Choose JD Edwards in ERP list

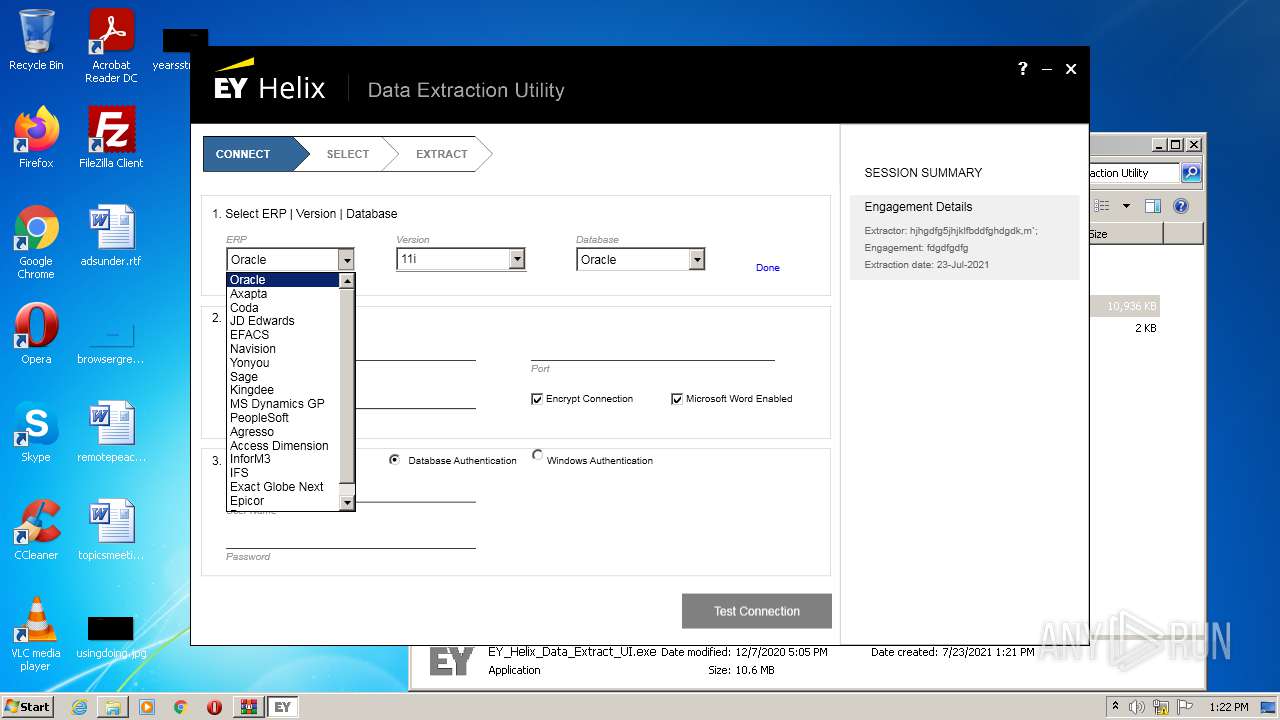(283, 321)
